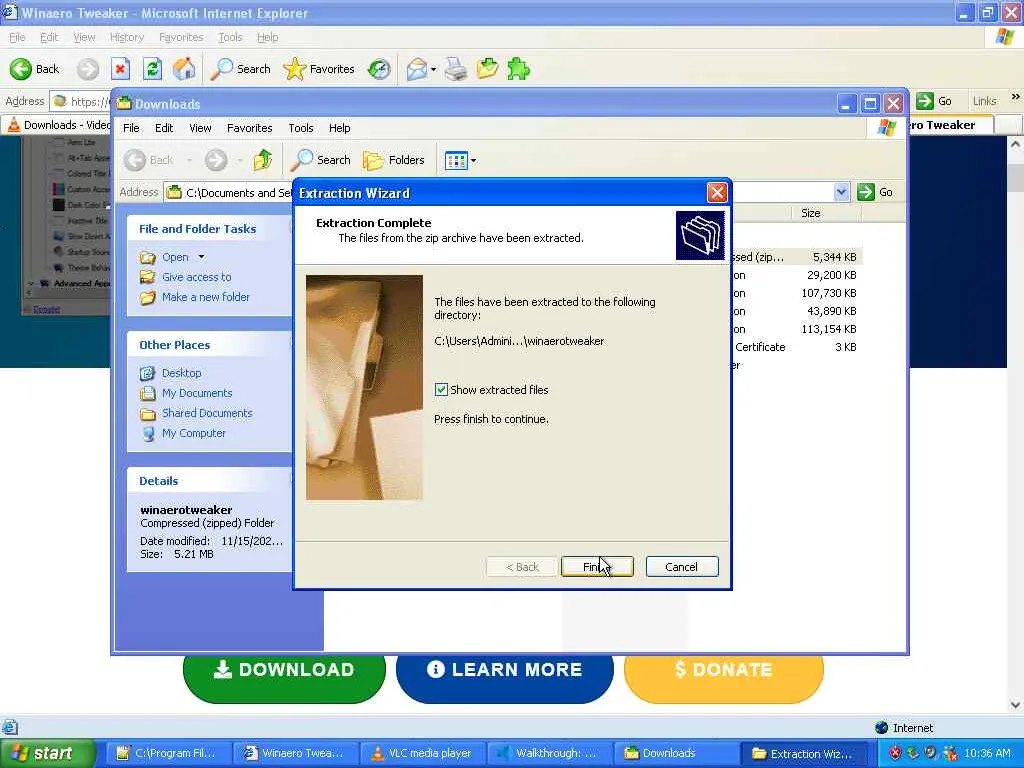Click Go button in IE address bar

pos(935,101)
